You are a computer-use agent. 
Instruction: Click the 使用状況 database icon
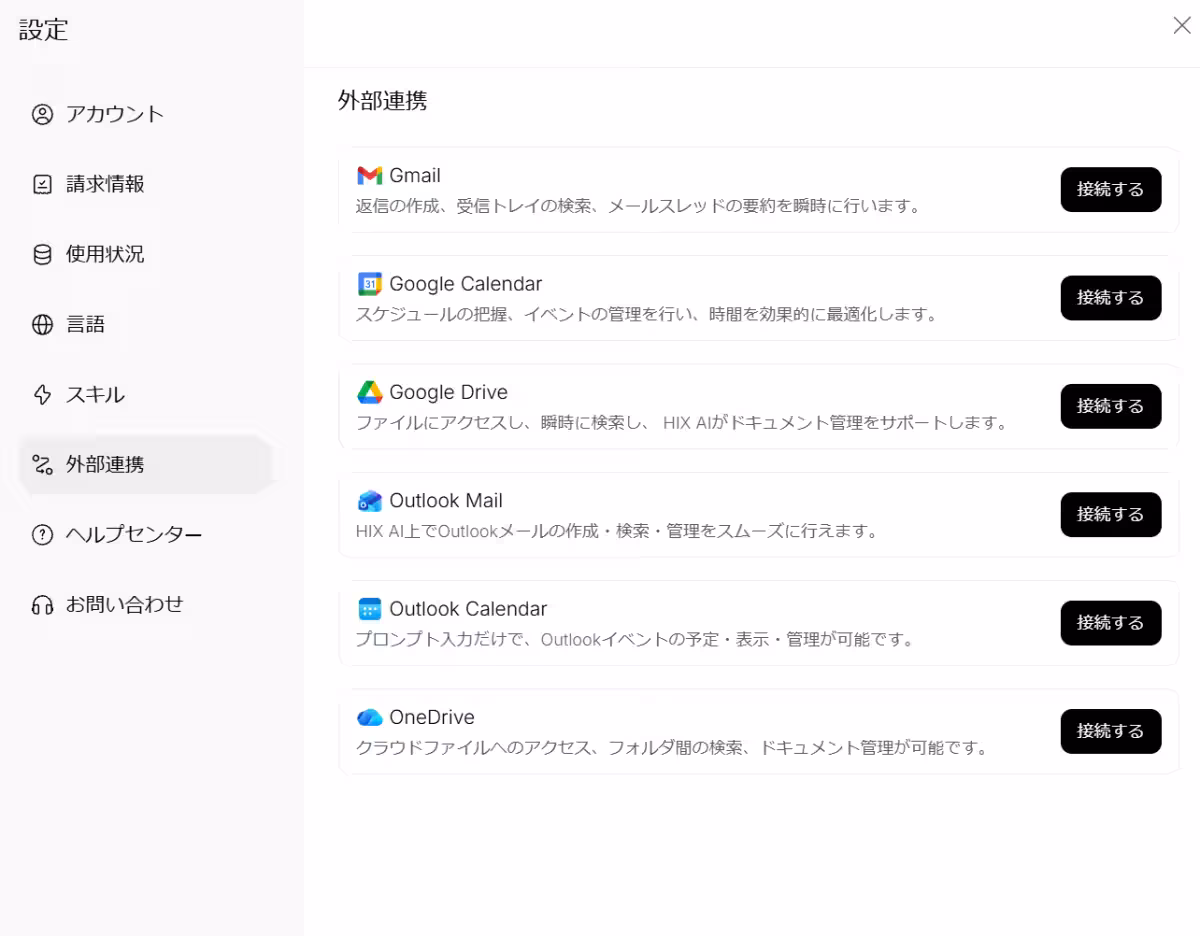tap(42, 254)
